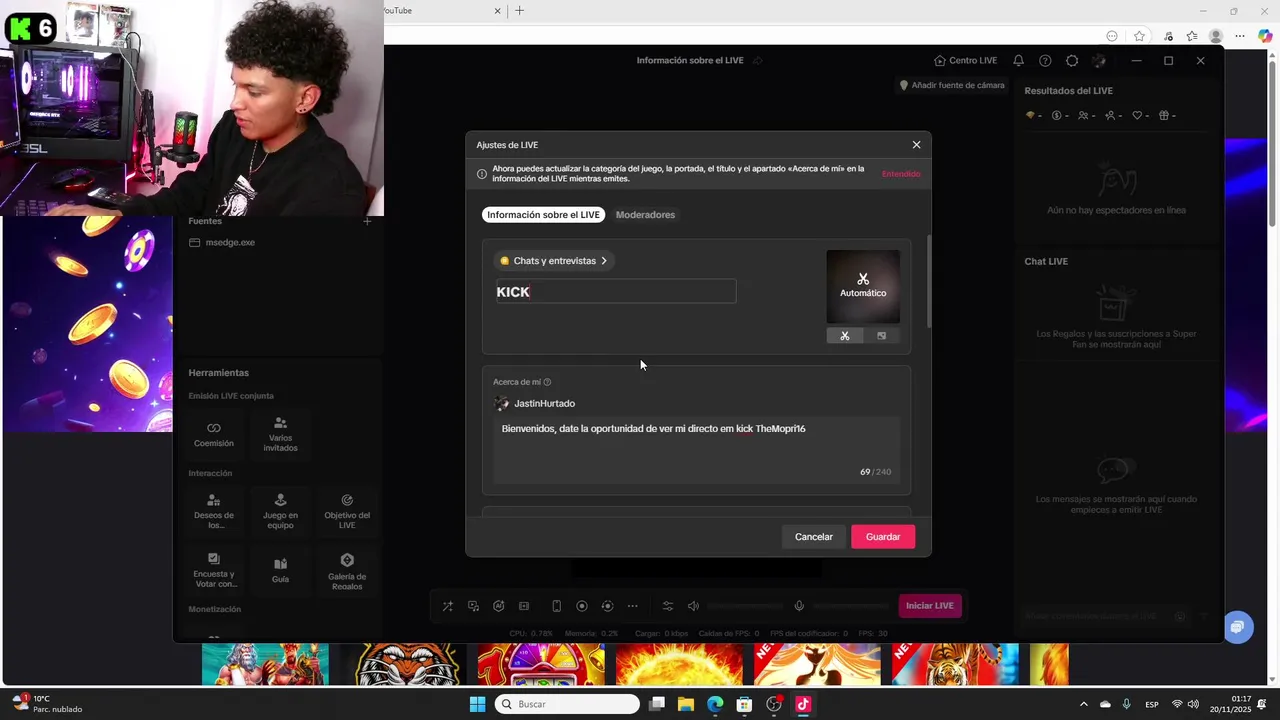Open TikTok LIVE Studio taskbar icon
This screenshot has height=720, width=1280.
pyautogui.click(x=802, y=704)
